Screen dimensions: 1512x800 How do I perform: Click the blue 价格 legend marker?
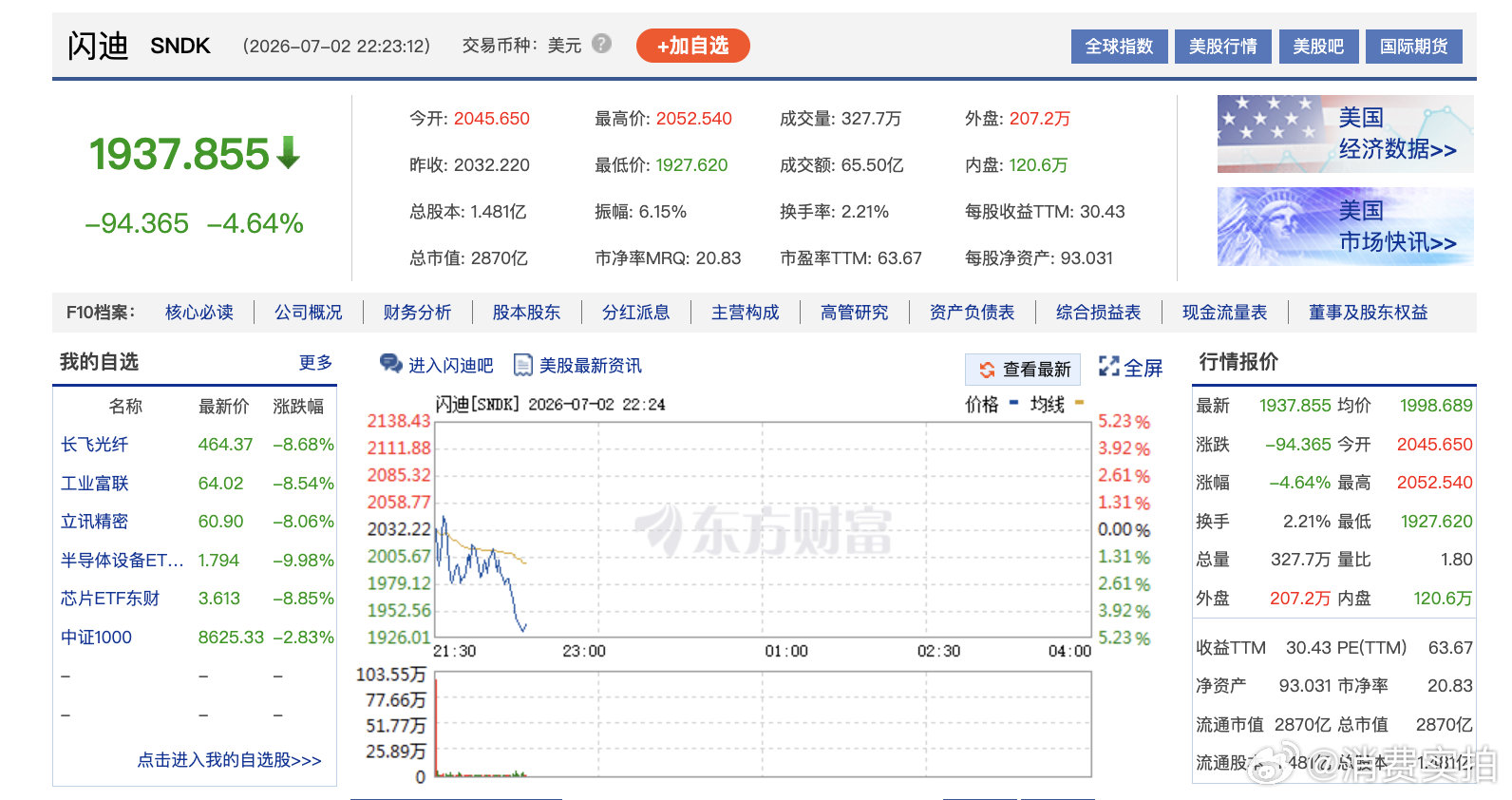pos(1013,402)
